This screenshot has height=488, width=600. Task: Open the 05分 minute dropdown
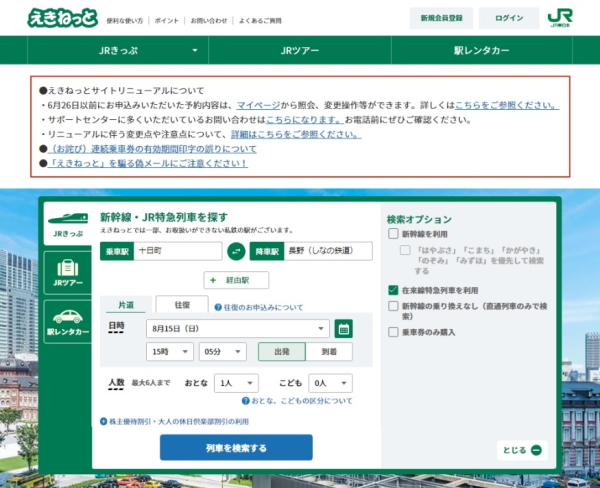[x=223, y=351]
